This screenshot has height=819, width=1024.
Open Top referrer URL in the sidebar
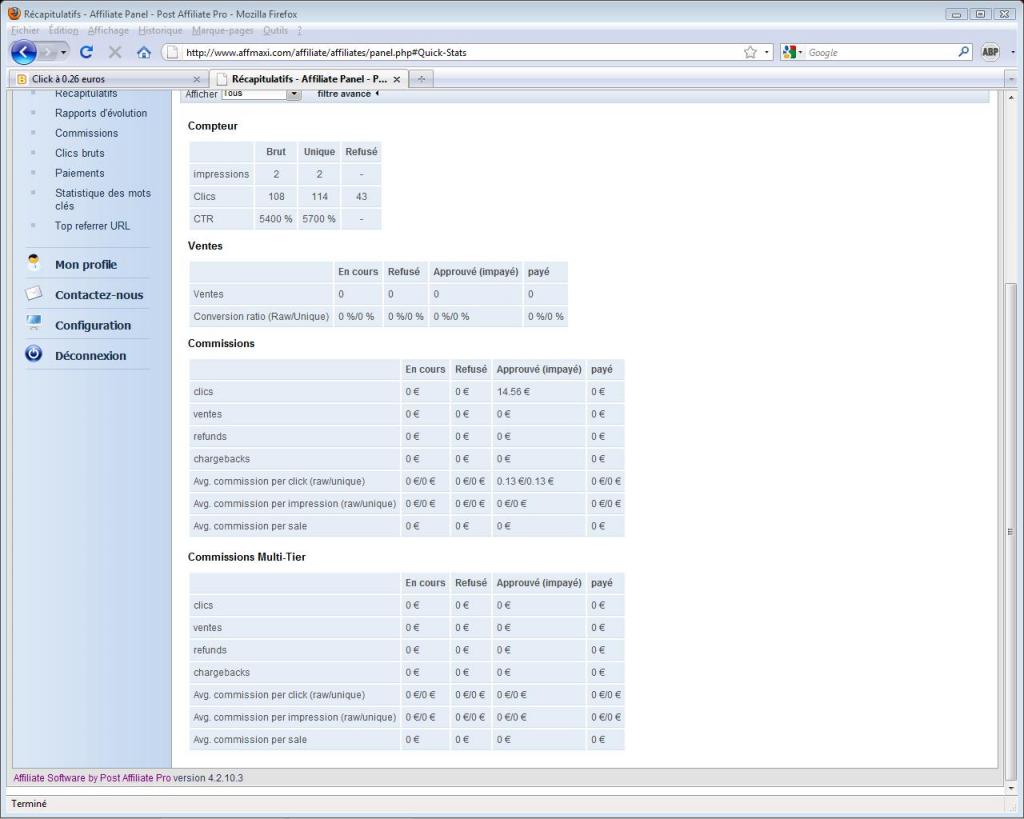(93, 226)
